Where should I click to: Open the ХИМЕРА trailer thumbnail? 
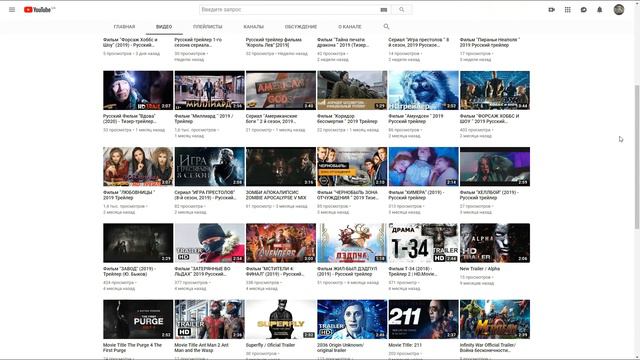point(424,167)
